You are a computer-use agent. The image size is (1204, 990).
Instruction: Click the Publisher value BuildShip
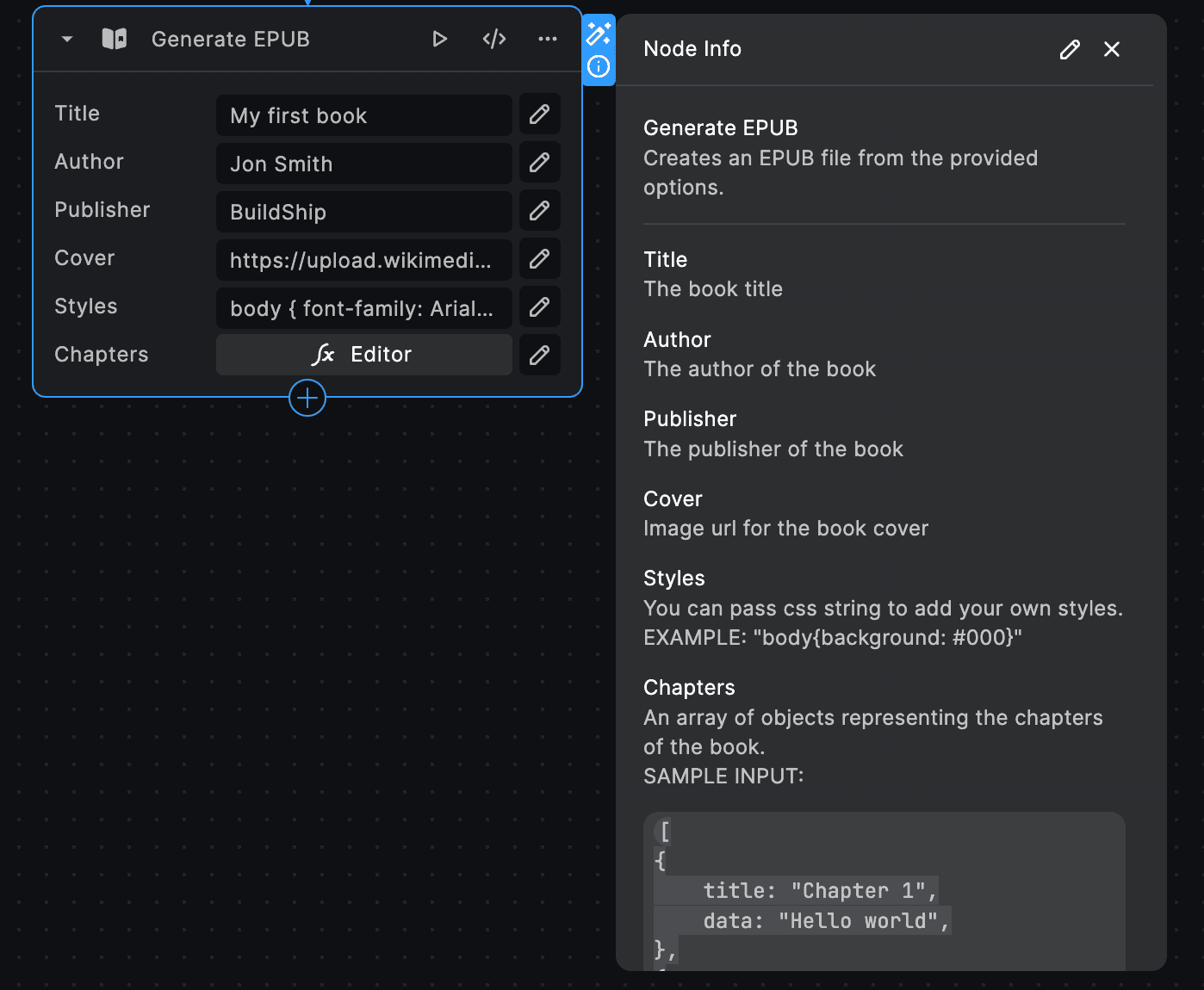pyautogui.click(x=363, y=211)
